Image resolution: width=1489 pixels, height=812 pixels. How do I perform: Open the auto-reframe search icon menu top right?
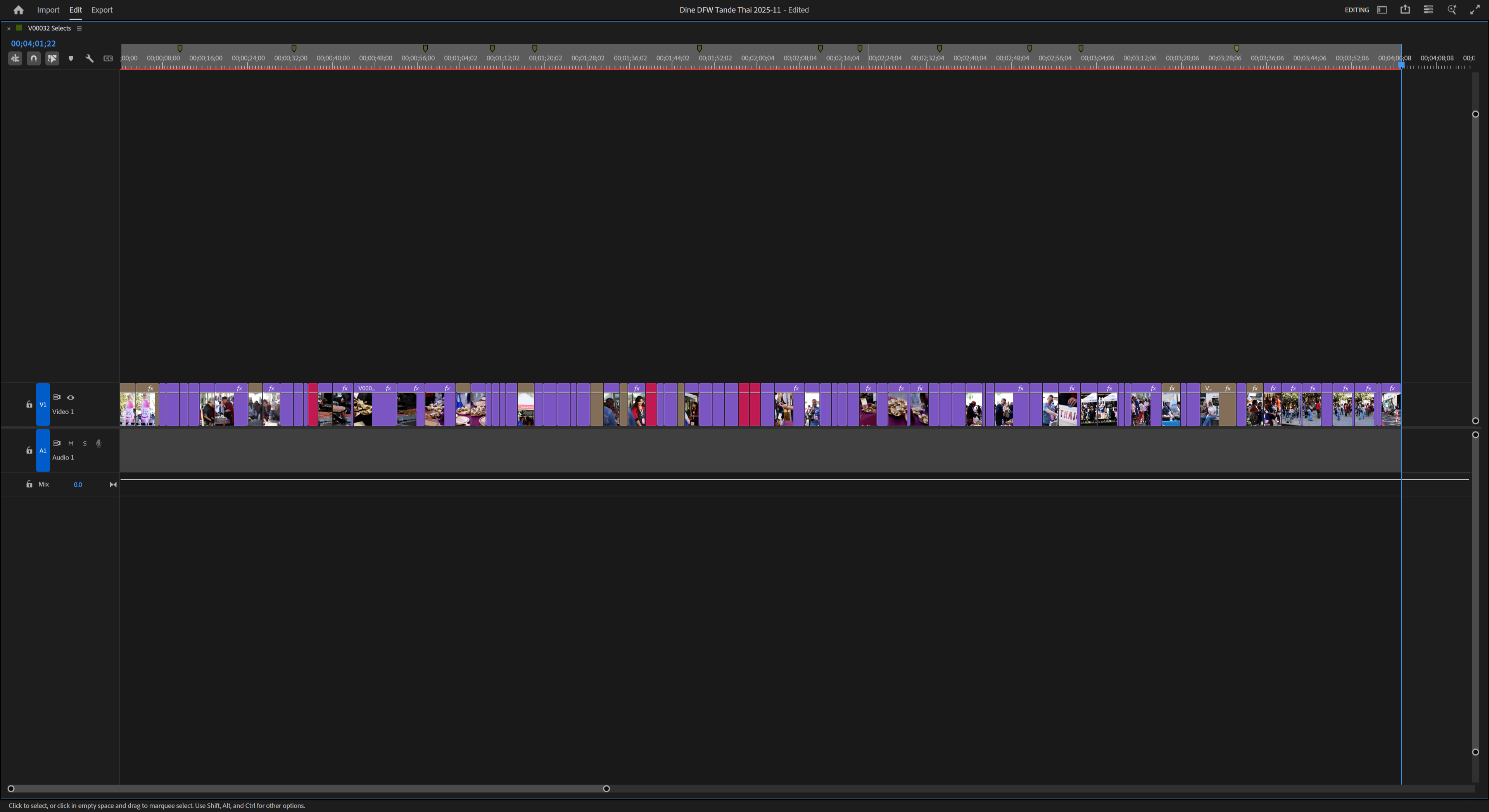click(x=1451, y=10)
